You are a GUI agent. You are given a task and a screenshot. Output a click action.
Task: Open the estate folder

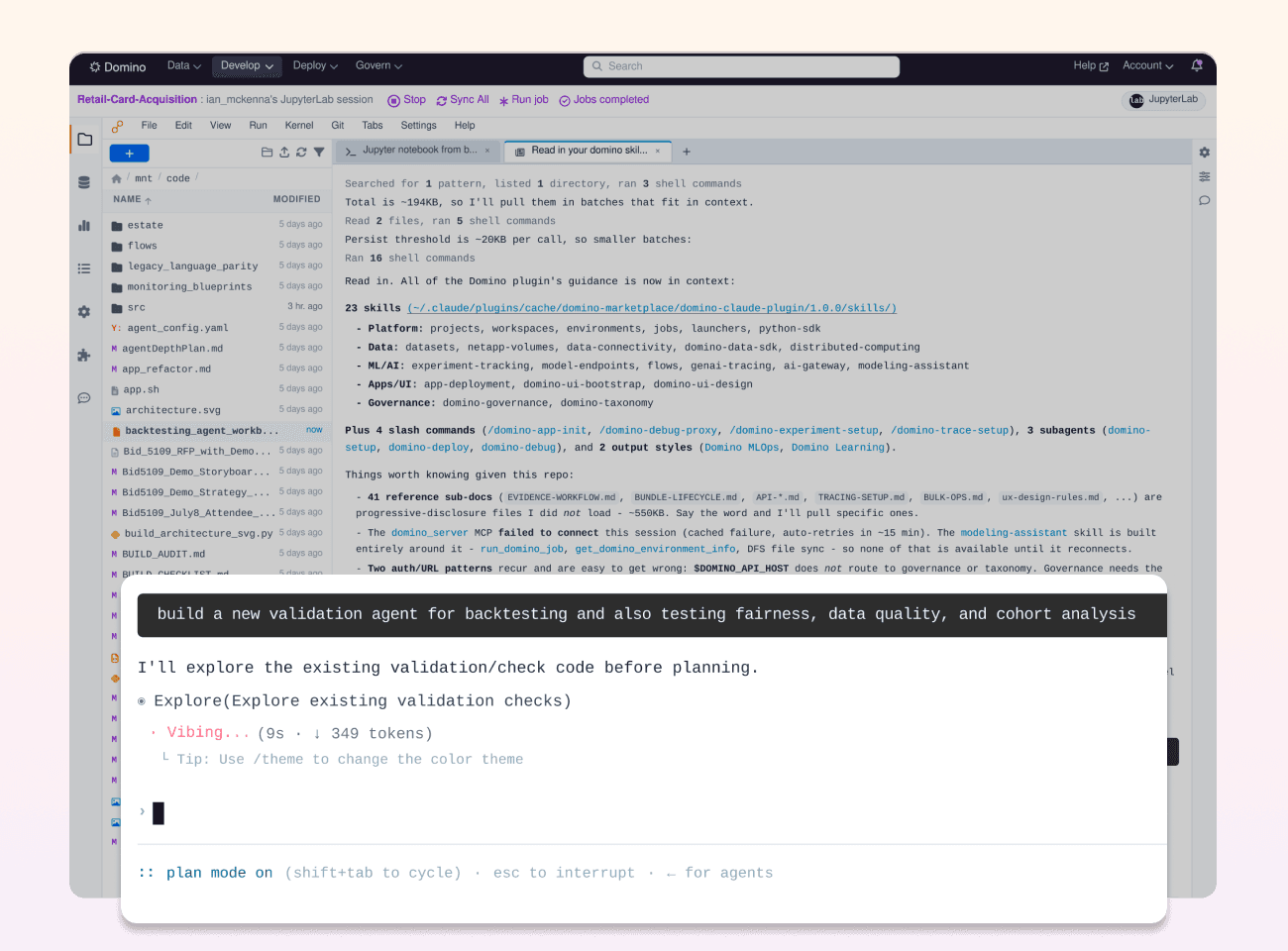tap(216, 225)
